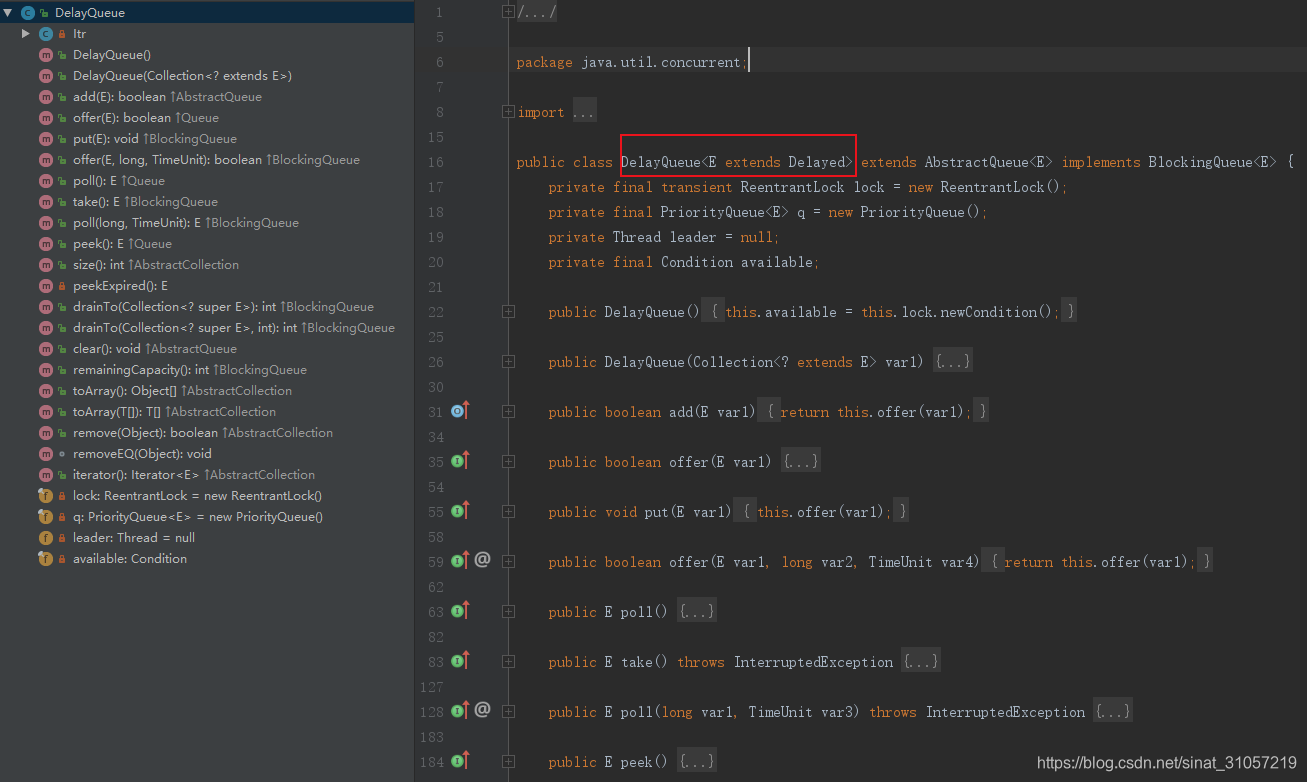1307x782 pixels.
Task: Click the implements gutter icon at line 128
Action: tap(460, 711)
